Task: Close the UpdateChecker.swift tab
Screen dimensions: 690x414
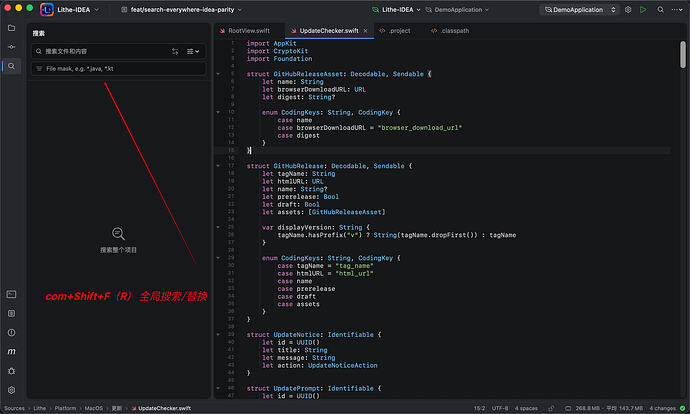Action: (365, 31)
